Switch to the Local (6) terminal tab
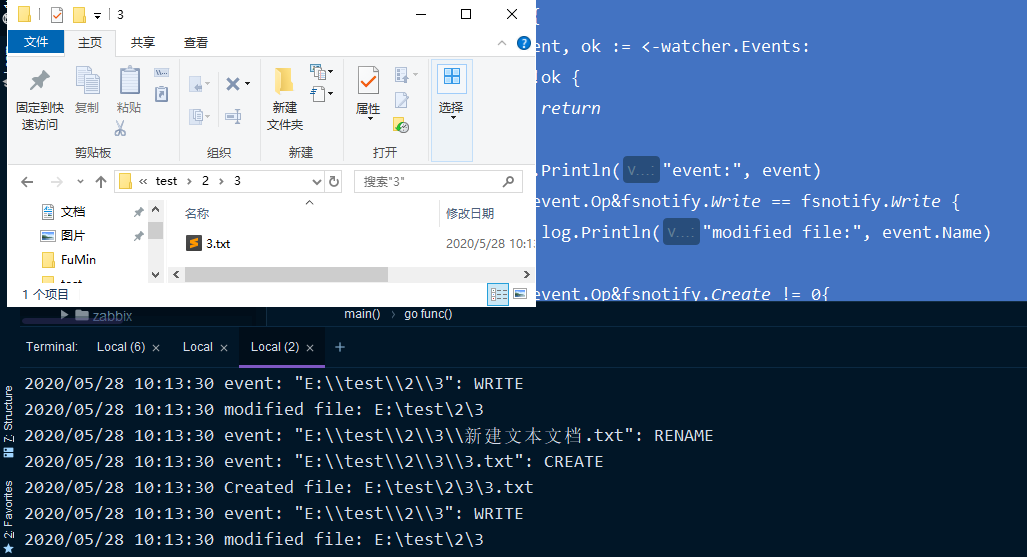 point(121,347)
